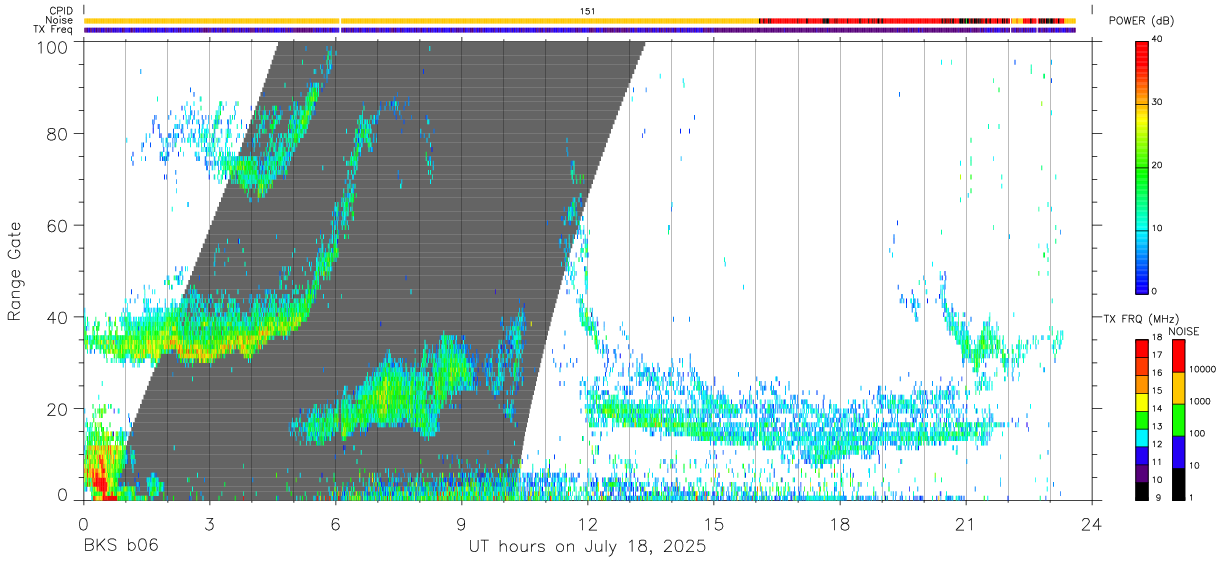Click the 'NOISE' legend title
The image size is (1228, 567).
coord(1184,331)
